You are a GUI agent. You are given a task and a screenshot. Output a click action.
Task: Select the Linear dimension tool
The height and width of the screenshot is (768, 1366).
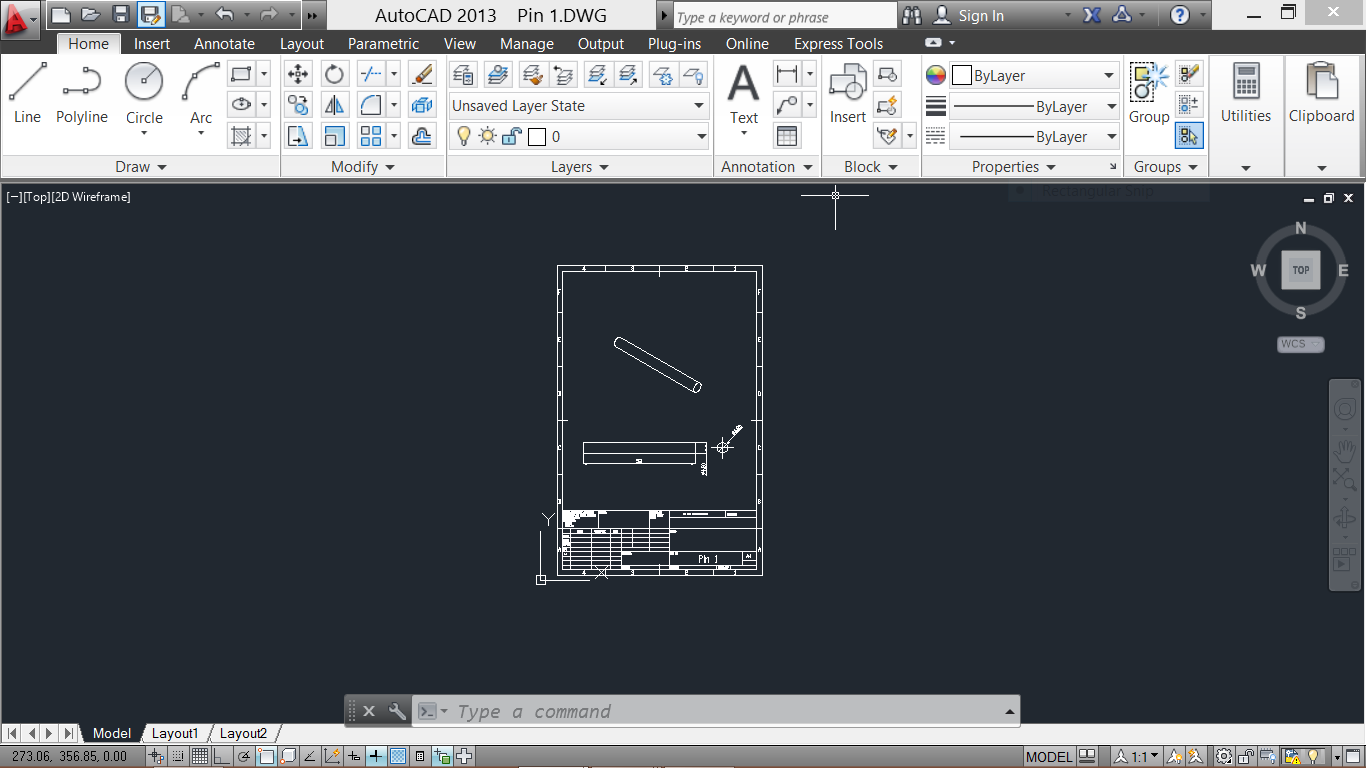[787, 74]
